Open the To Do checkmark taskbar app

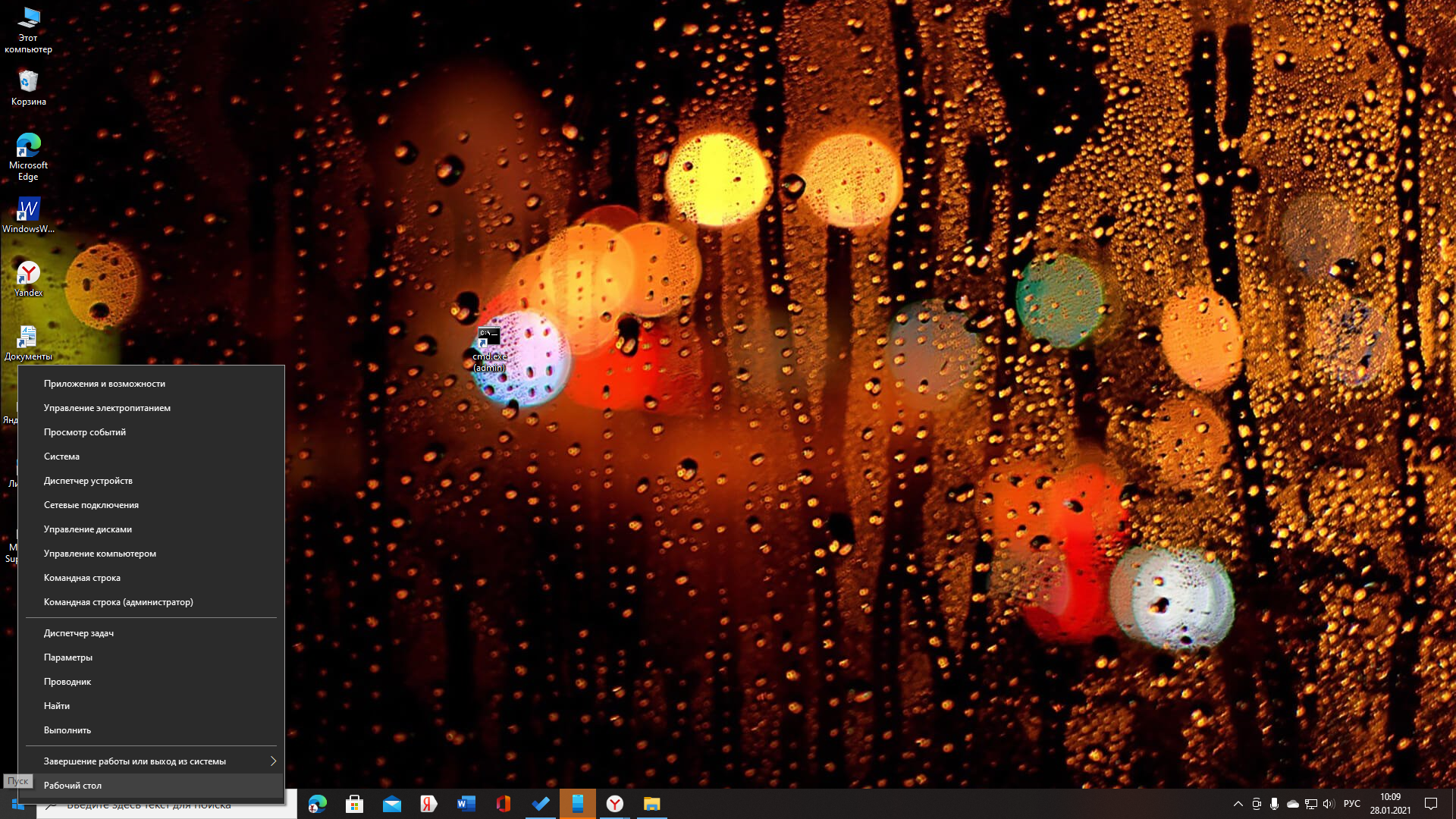(541, 804)
